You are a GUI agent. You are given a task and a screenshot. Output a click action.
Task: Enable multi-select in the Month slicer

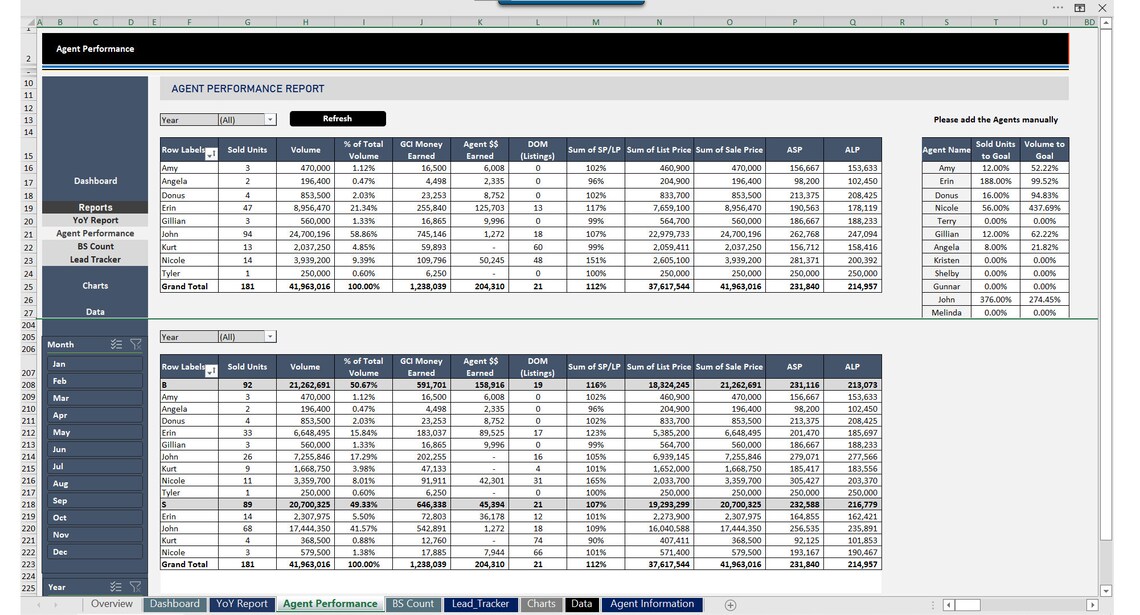click(x=118, y=343)
